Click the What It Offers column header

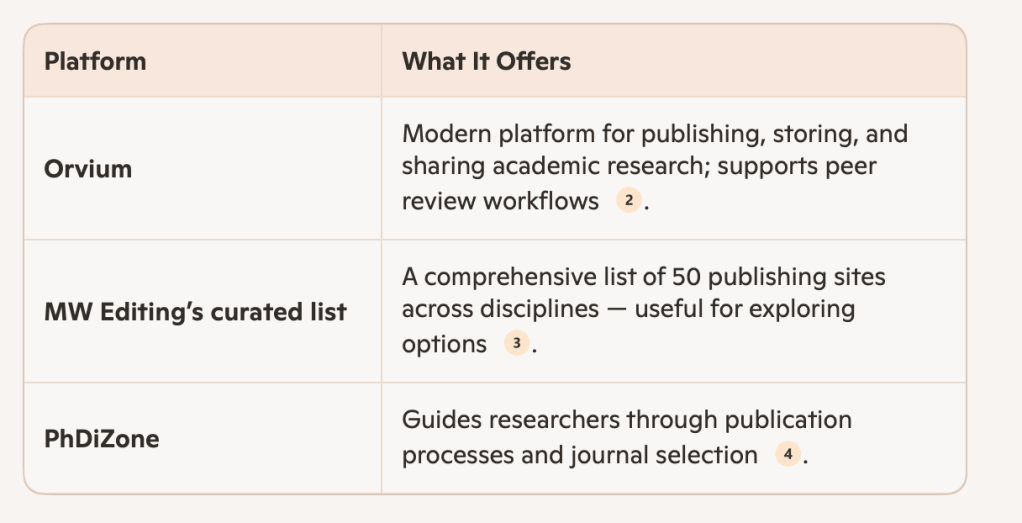click(486, 61)
